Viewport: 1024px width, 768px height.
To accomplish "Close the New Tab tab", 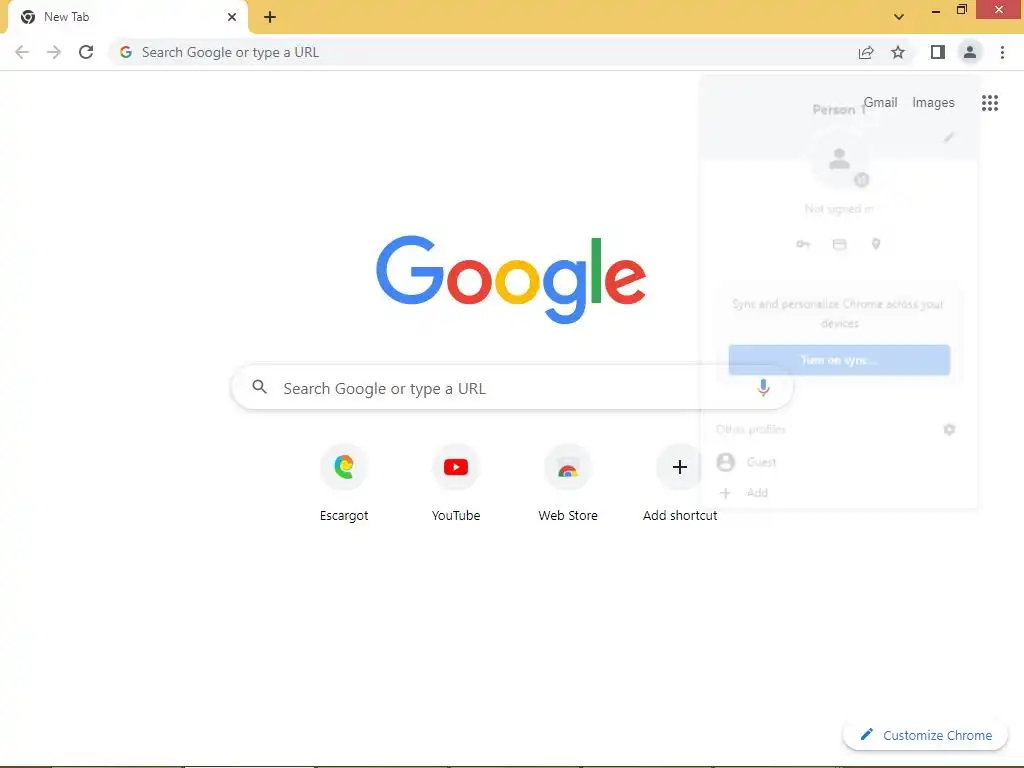I will pos(232,17).
